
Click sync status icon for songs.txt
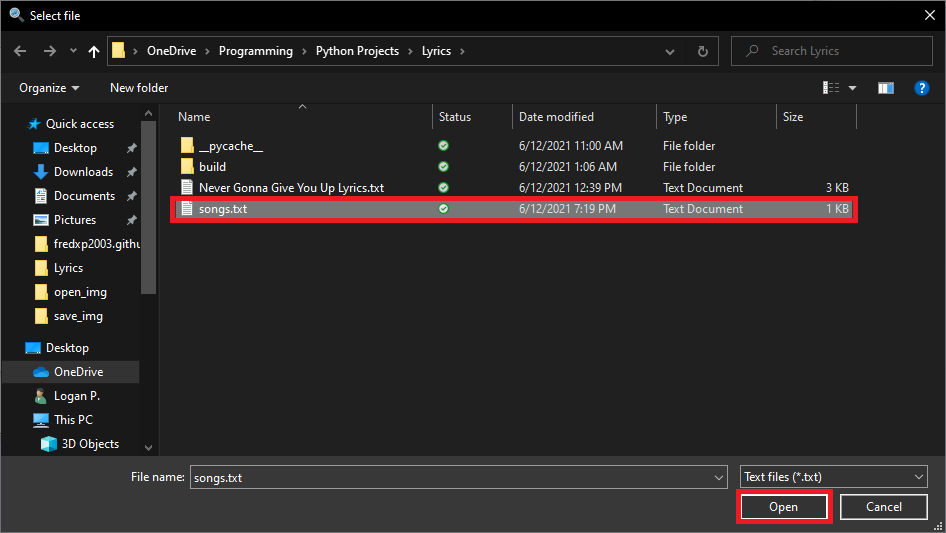pyautogui.click(x=443, y=209)
